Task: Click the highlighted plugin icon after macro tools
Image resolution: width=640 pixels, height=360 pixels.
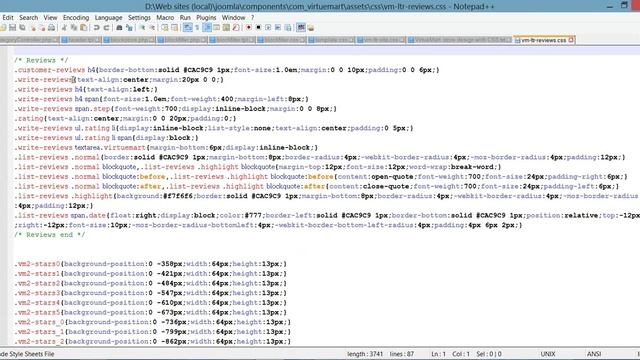Action: pyautogui.click(x=301, y=27)
